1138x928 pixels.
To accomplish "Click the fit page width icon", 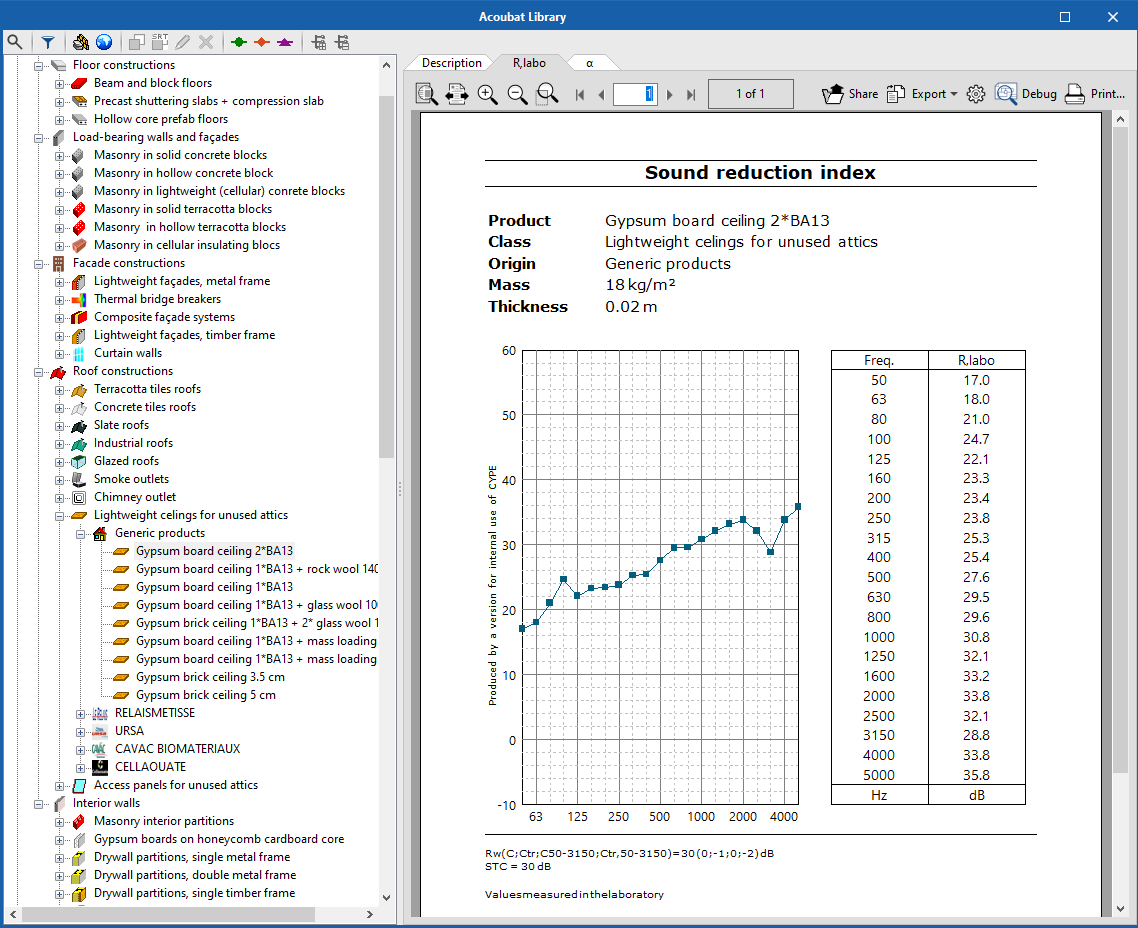I will (457, 94).
